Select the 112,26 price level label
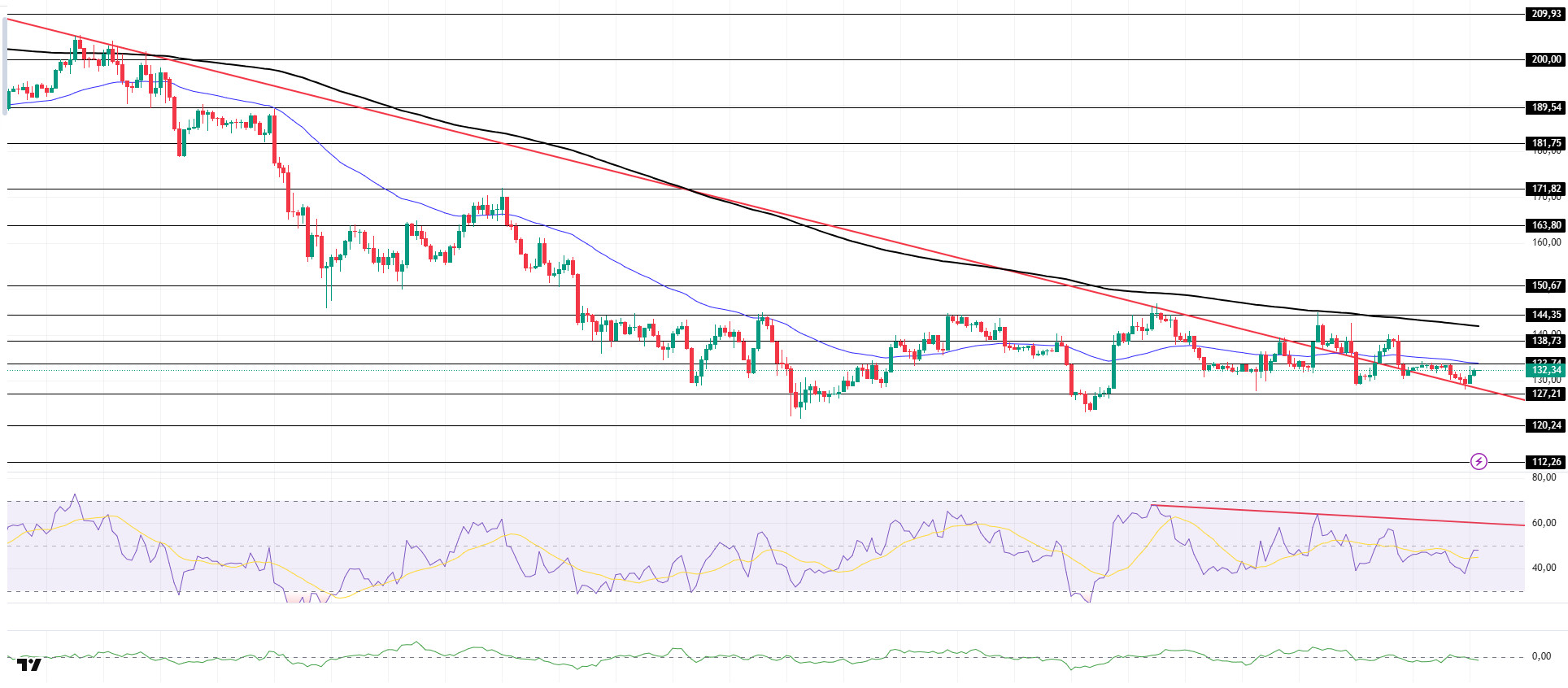The height and width of the screenshot is (688, 1568). [x=1545, y=462]
